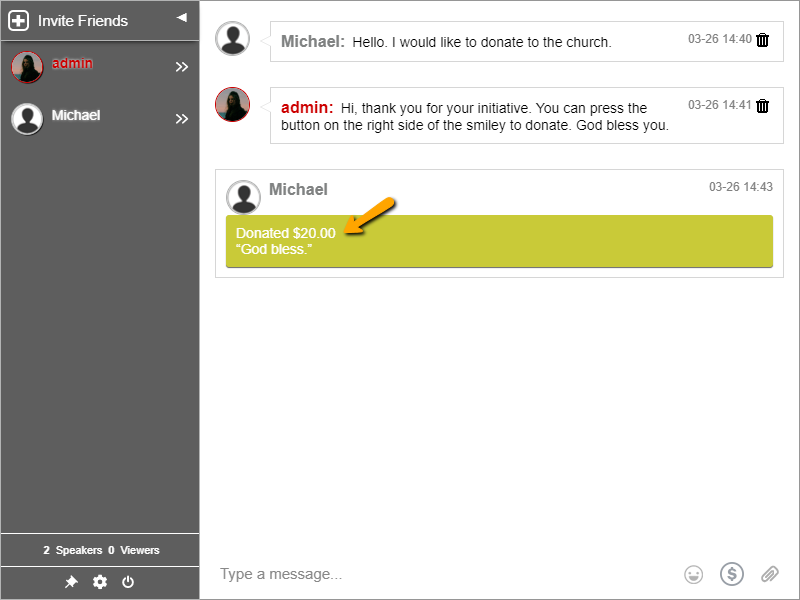Delete admin's reply using the trash icon
Screen dimensions: 800x600
(x=763, y=106)
